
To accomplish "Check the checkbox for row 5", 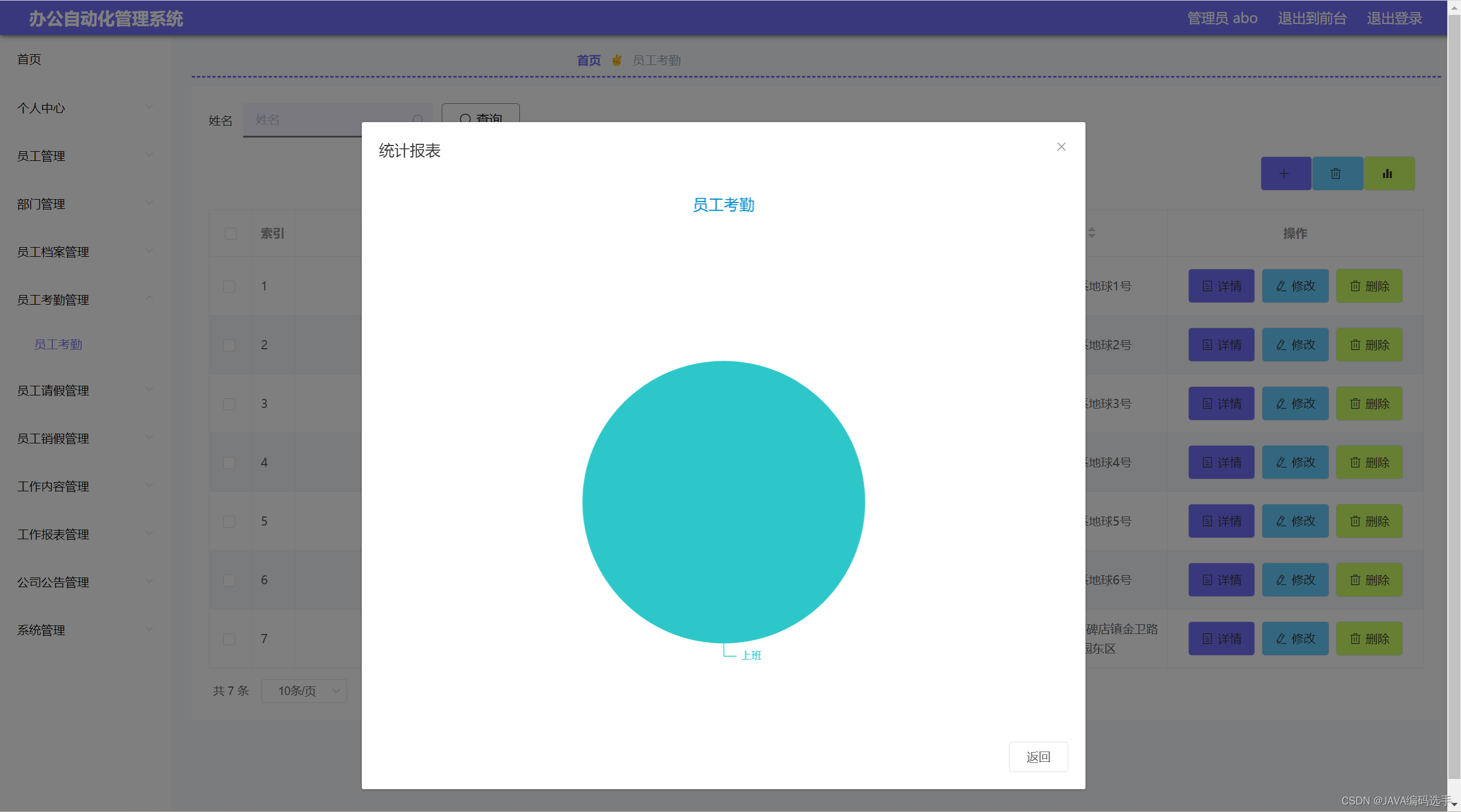I will click(x=229, y=522).
